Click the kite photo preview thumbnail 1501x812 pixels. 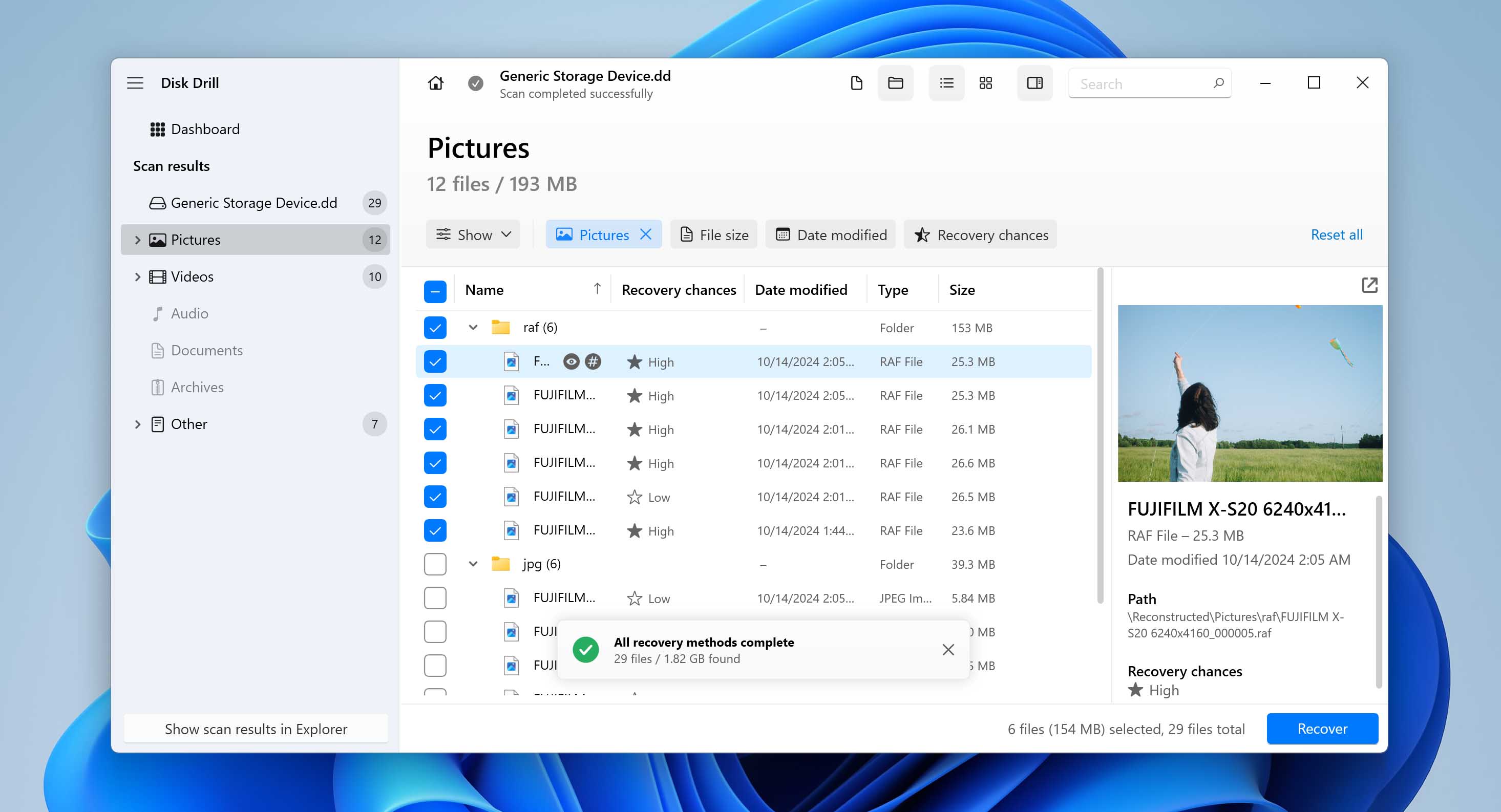click(x=1250, y=393)
